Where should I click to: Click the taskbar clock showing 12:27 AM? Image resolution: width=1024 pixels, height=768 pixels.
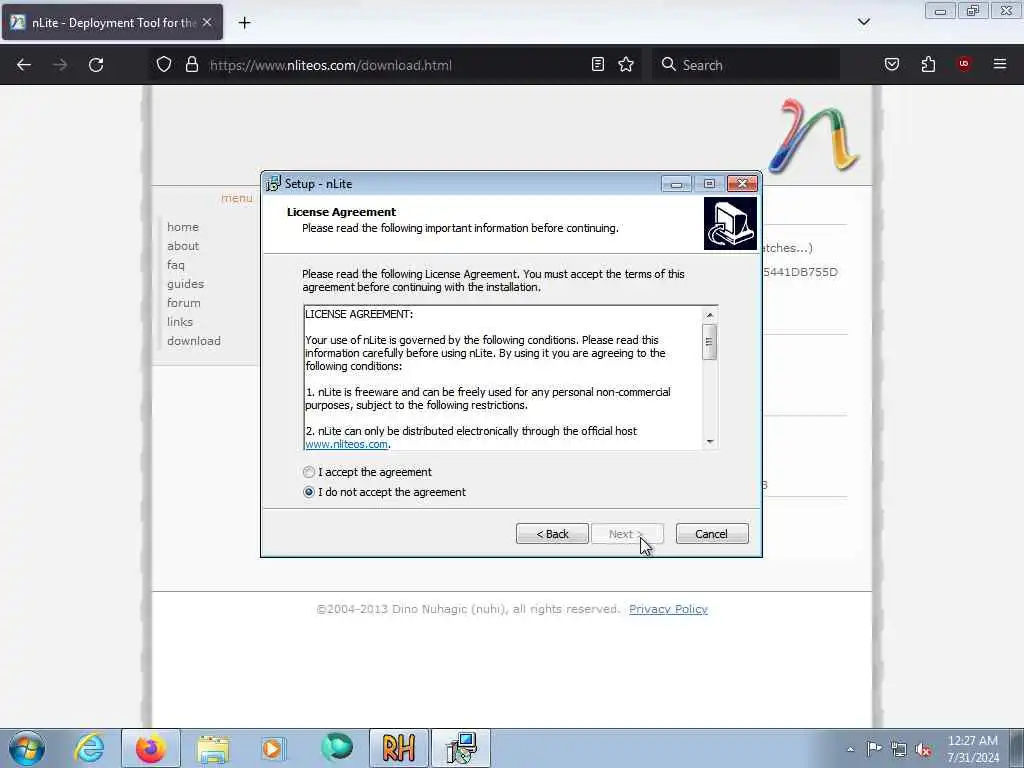pyautogui.click(x=973, y=749)
